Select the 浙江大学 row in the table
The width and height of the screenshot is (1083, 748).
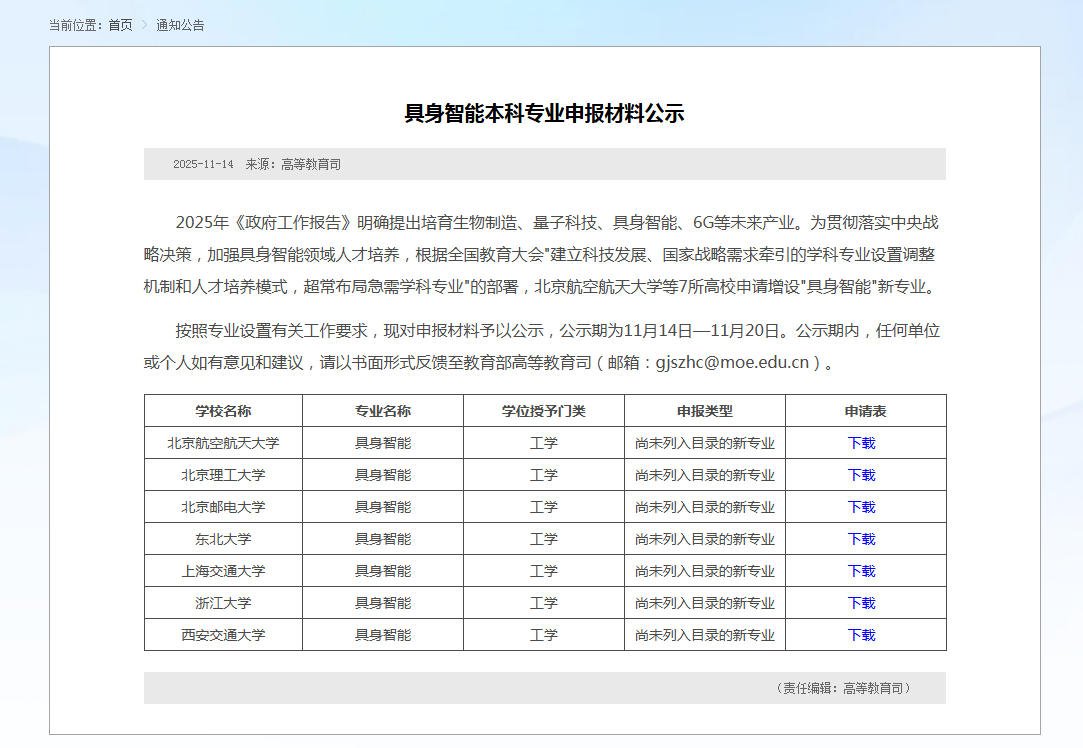click(x=224, y=602)
